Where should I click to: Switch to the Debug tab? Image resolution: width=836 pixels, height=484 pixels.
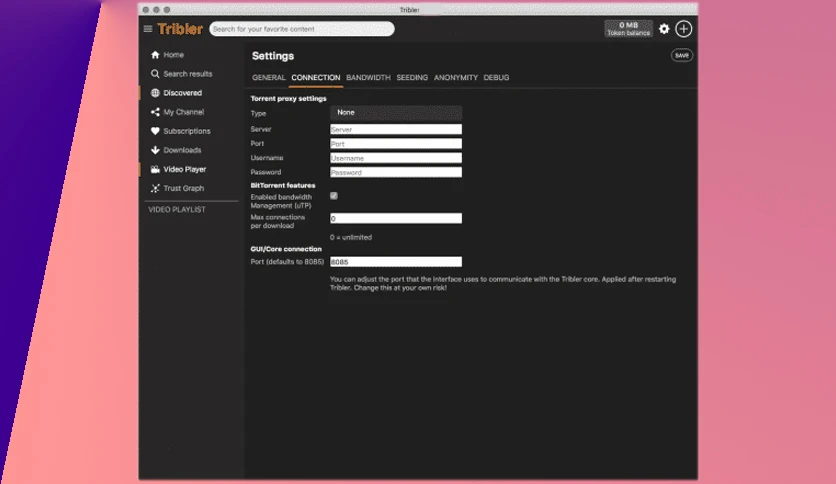[x=496, y=77]
